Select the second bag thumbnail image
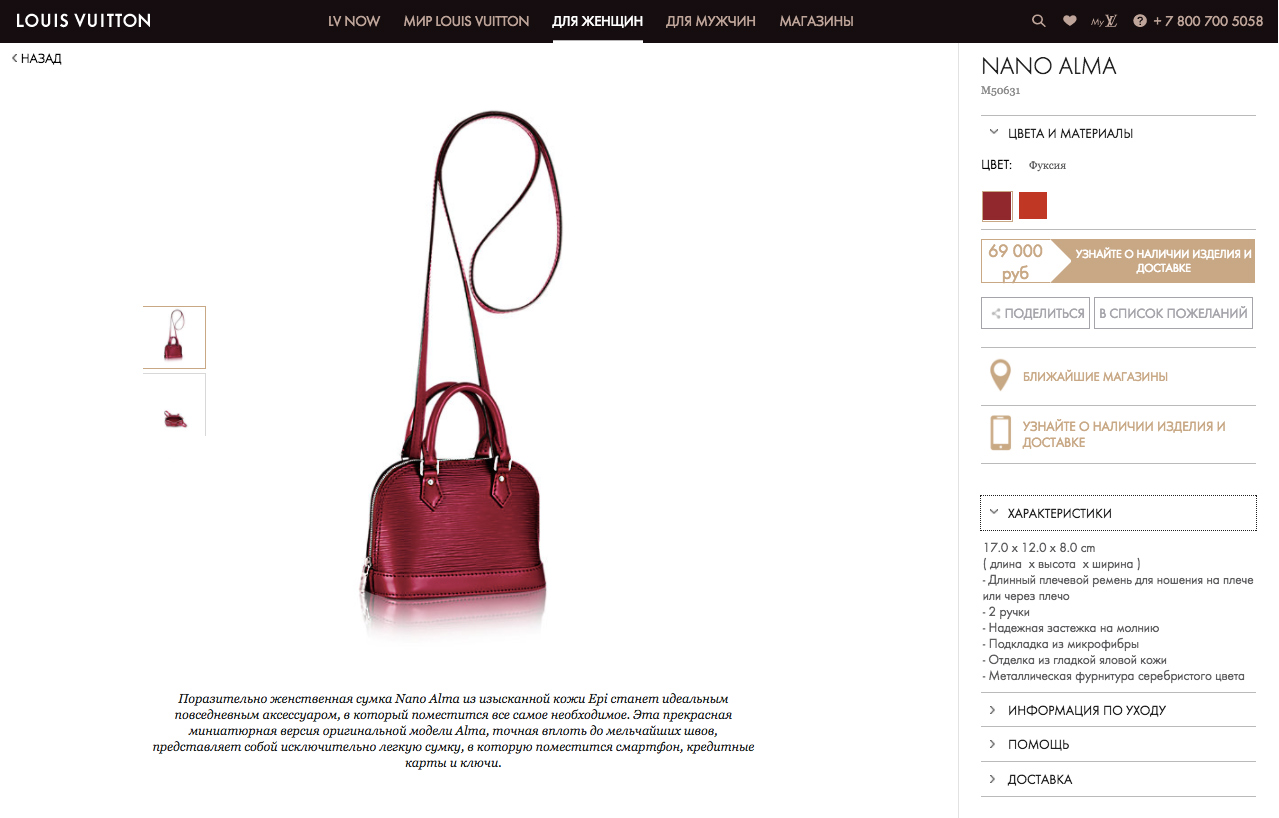 [174, 405]
